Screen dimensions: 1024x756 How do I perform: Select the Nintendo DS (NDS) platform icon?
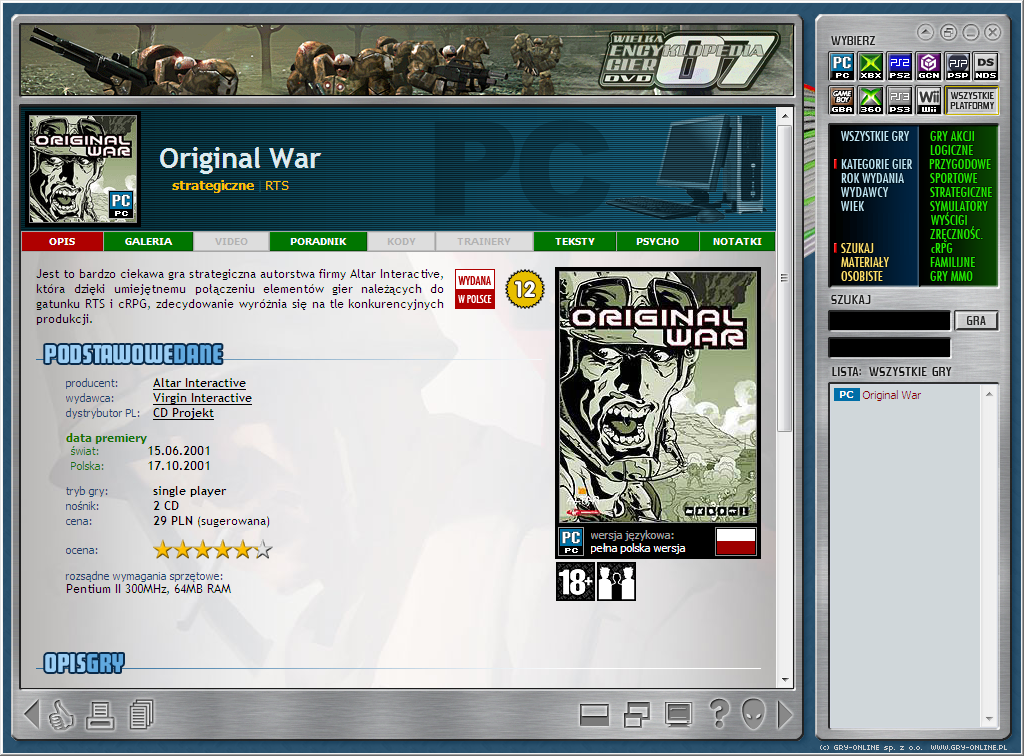click(x=985, y=66)
